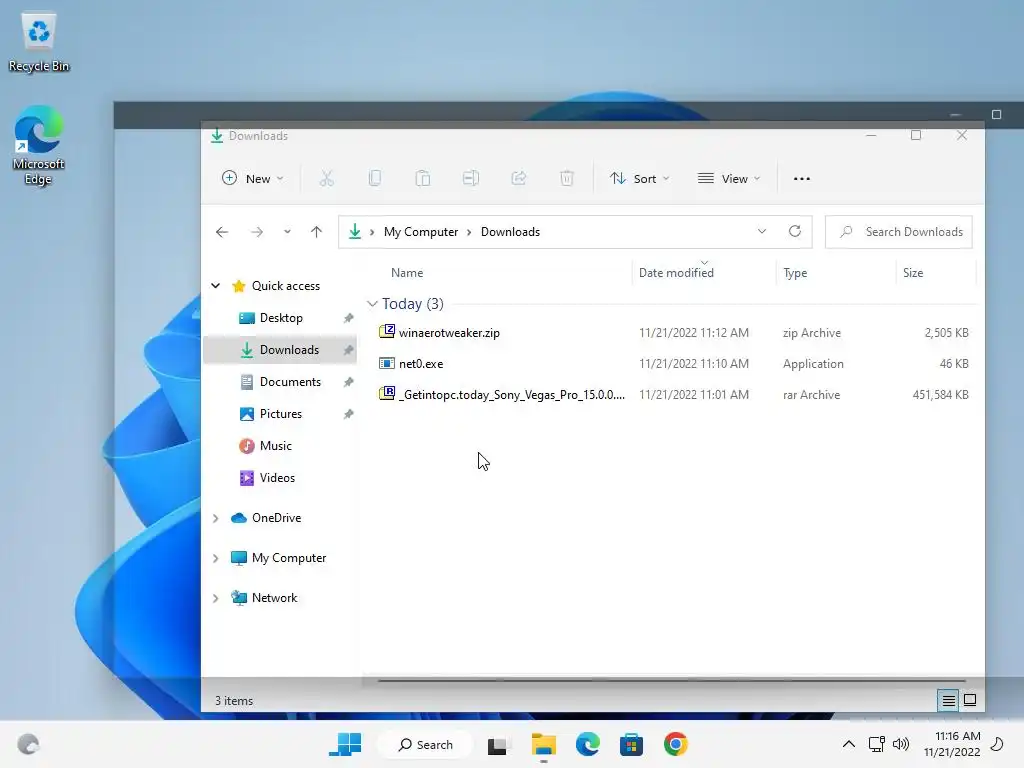Click the pin icon beside Pictures

pyautogui.click(x=348, y=414)
